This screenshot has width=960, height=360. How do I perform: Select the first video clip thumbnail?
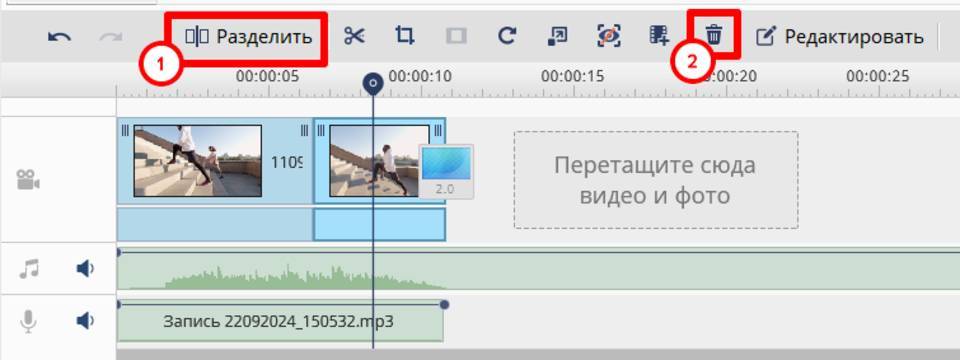tap(198, 161)
